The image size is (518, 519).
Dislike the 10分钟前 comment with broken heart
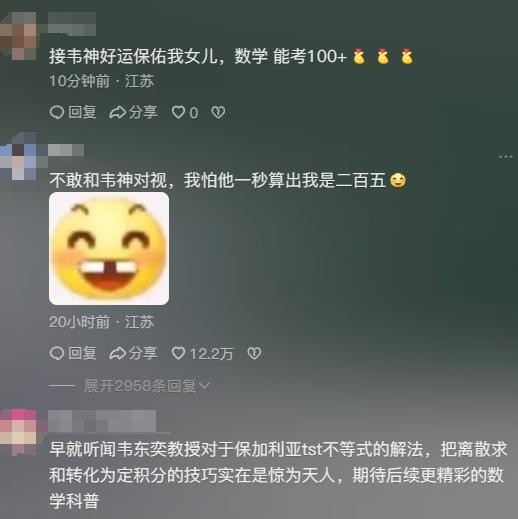(x=218, y=112)
